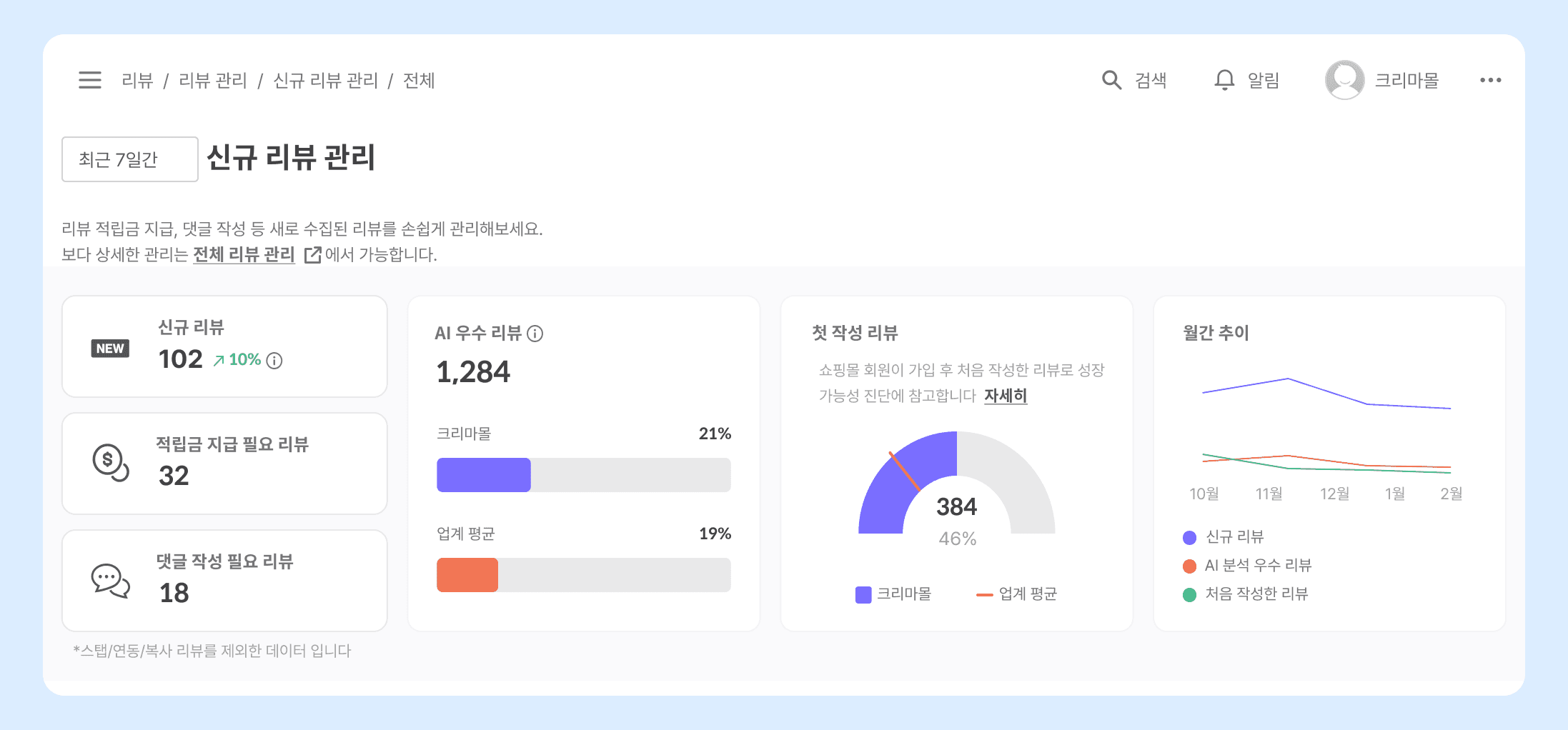Select 리뷰 관리 in the breadcrumb
The height and width of the screenshot is (730, 1568).
click(214, 81)
